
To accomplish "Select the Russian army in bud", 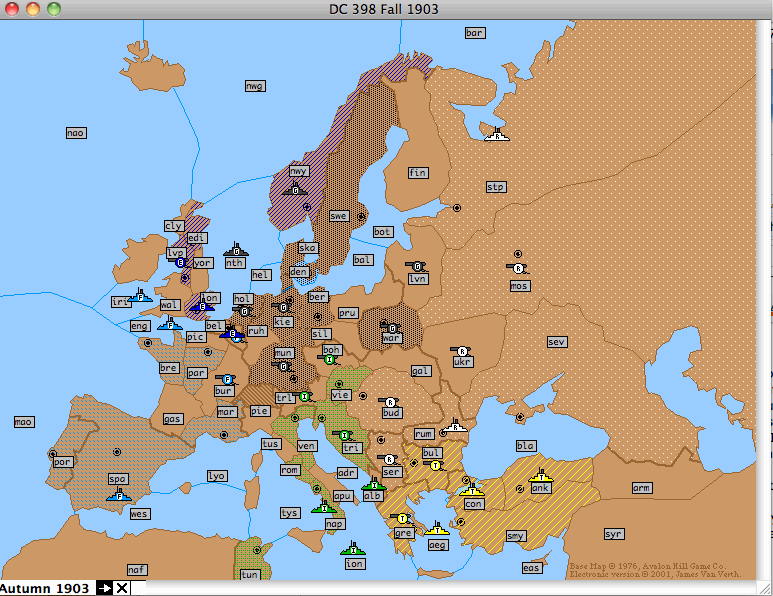I will pos(389,402).
